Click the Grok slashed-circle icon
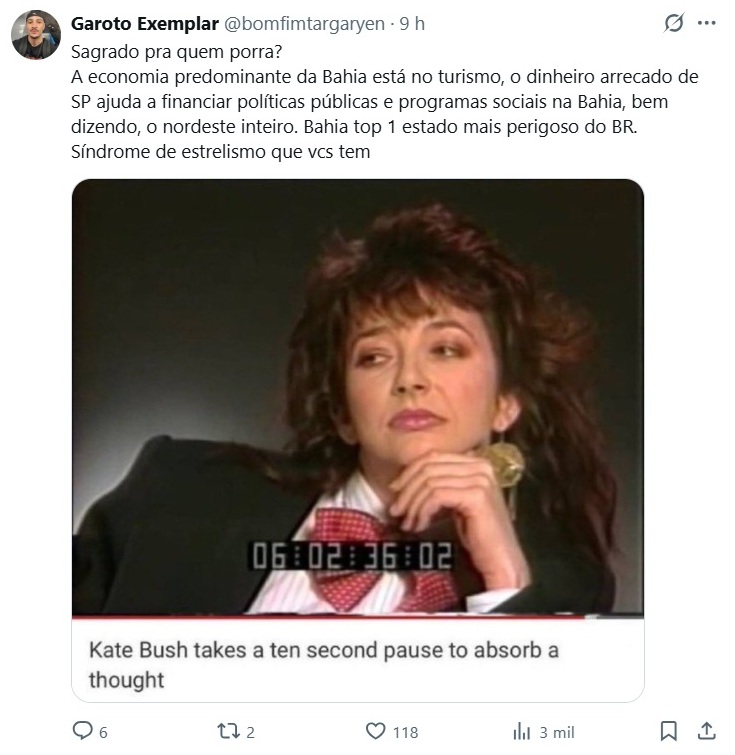Screen dimensions: 735x755 673,23
